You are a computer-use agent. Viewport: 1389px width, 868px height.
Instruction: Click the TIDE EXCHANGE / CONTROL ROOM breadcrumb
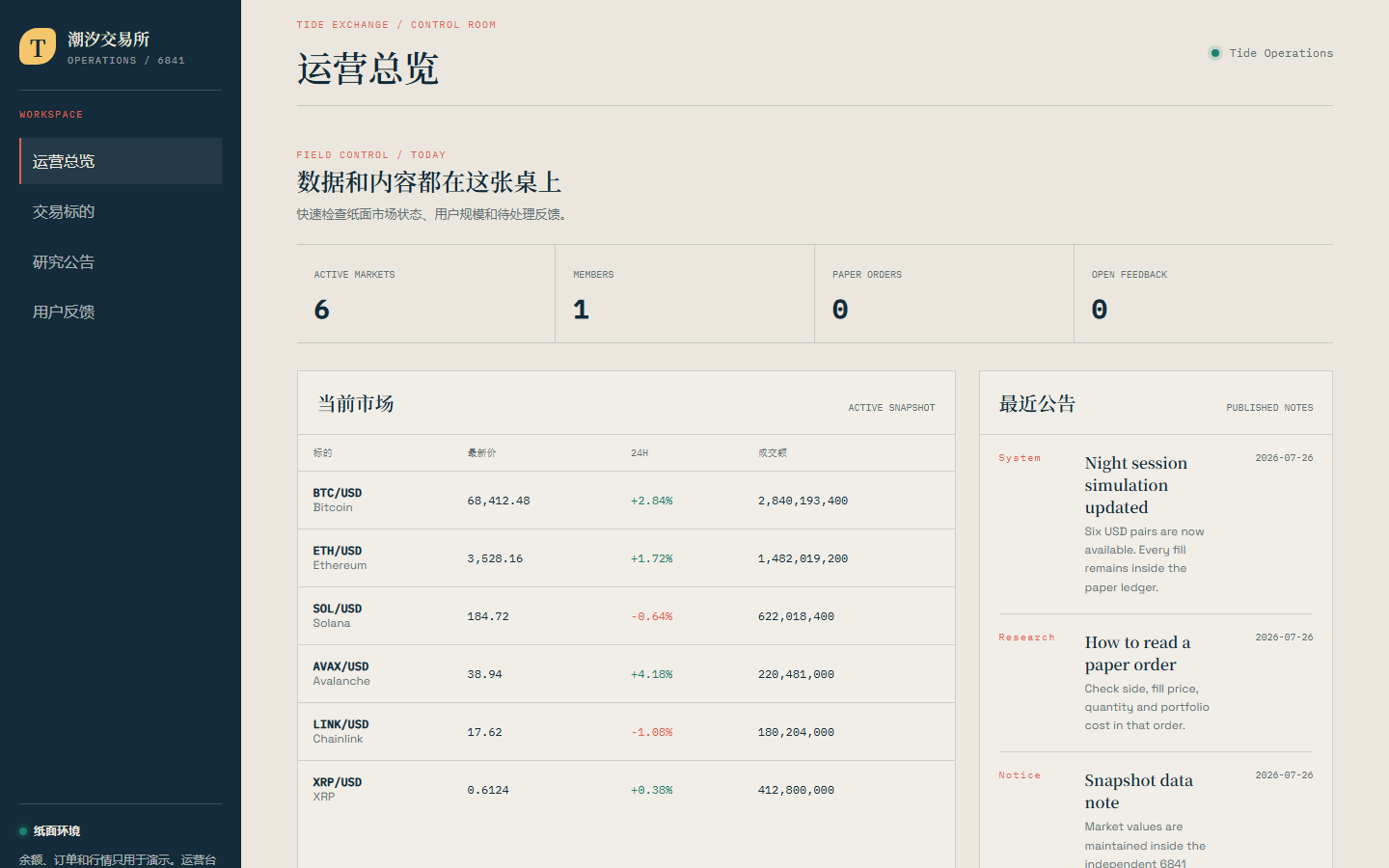click(x=396, y=25)
